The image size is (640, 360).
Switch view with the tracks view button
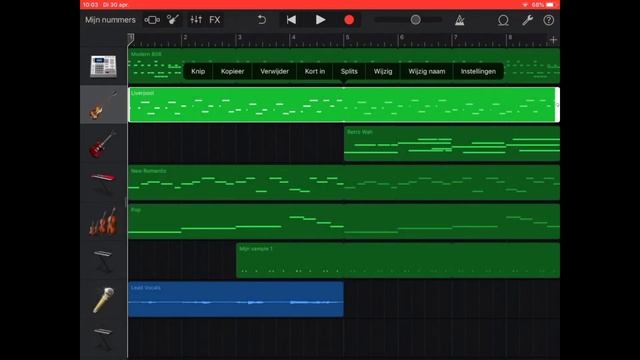click(152, 20)
